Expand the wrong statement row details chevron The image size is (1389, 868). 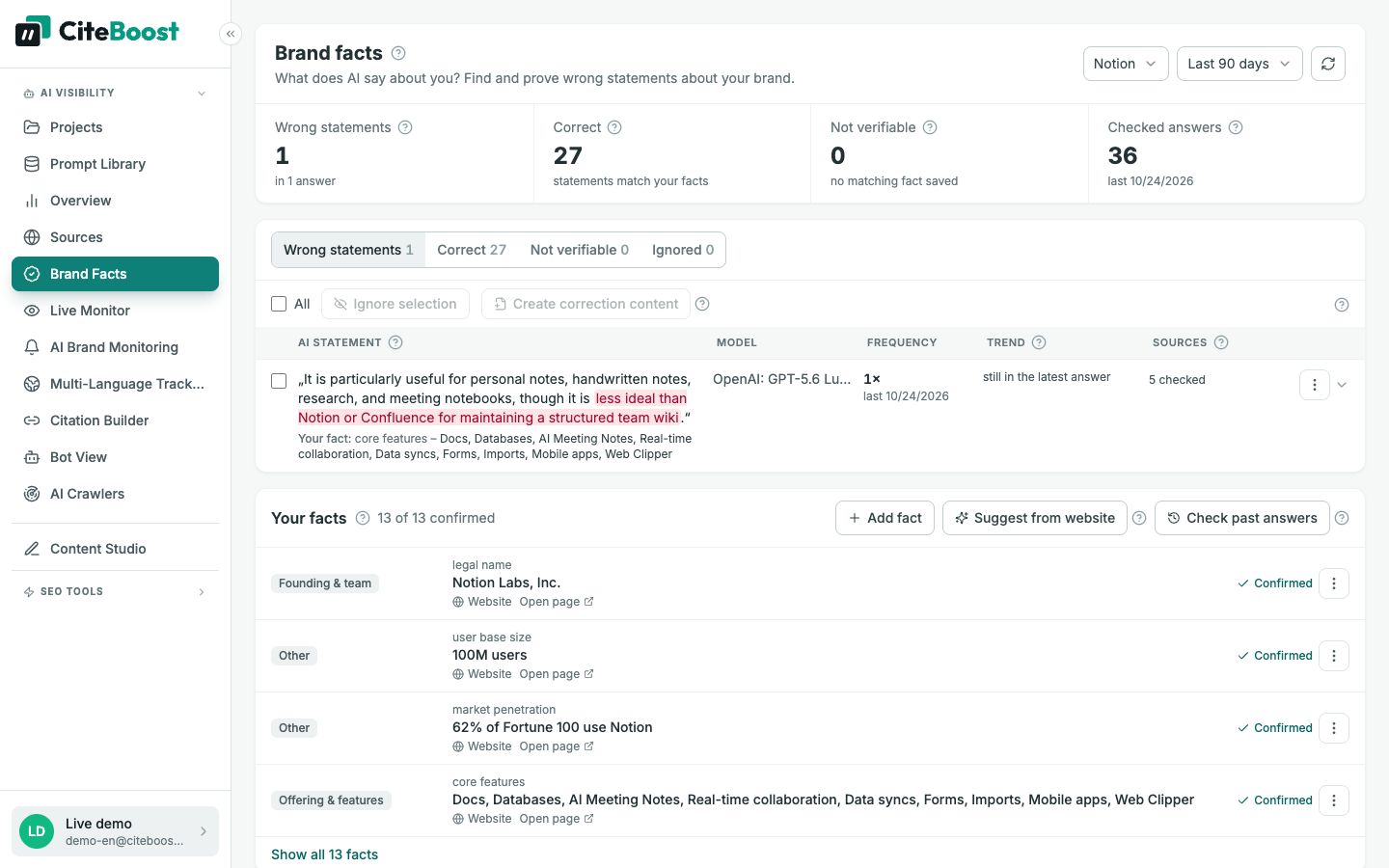1342,385
